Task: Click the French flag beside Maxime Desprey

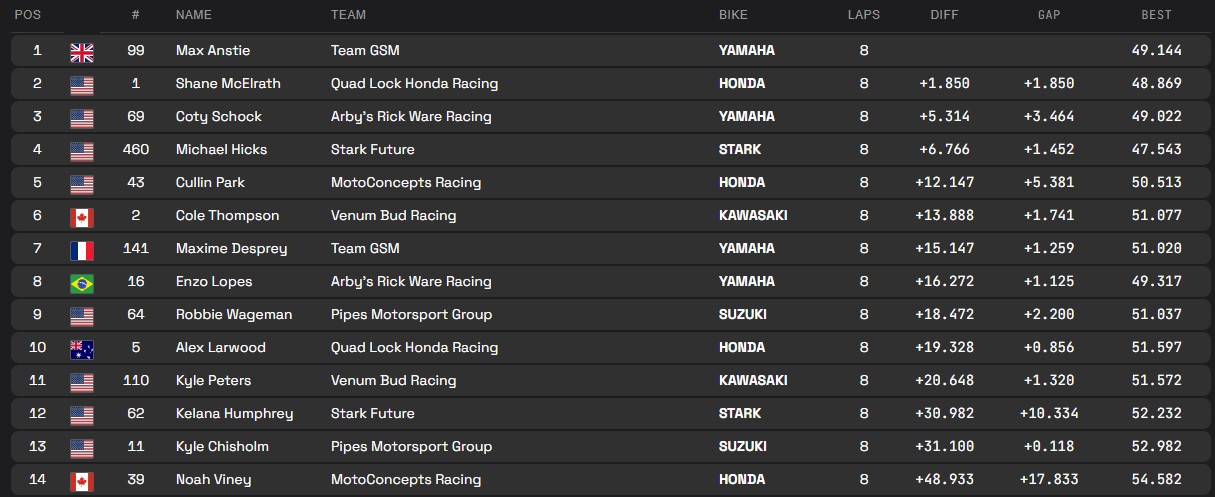Action: 82,249
